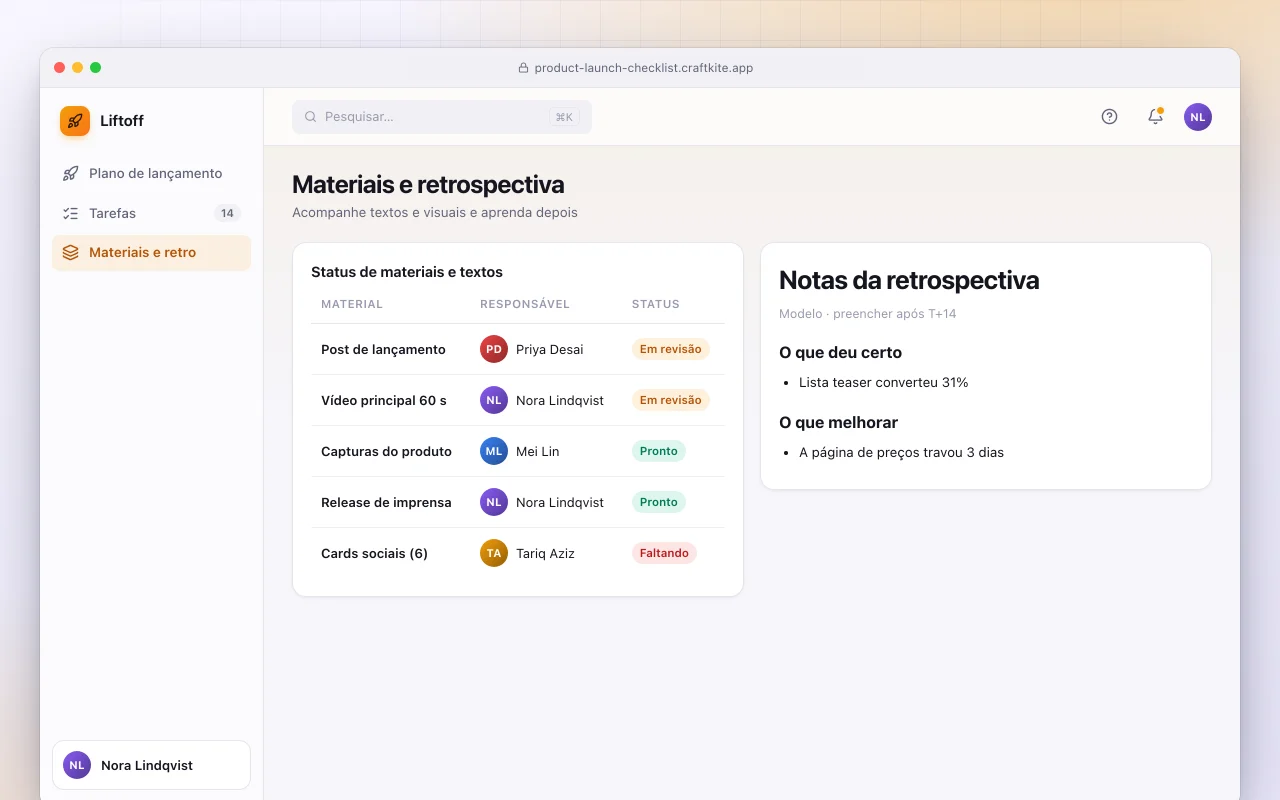Click the STATUS column header

(656, 304)
